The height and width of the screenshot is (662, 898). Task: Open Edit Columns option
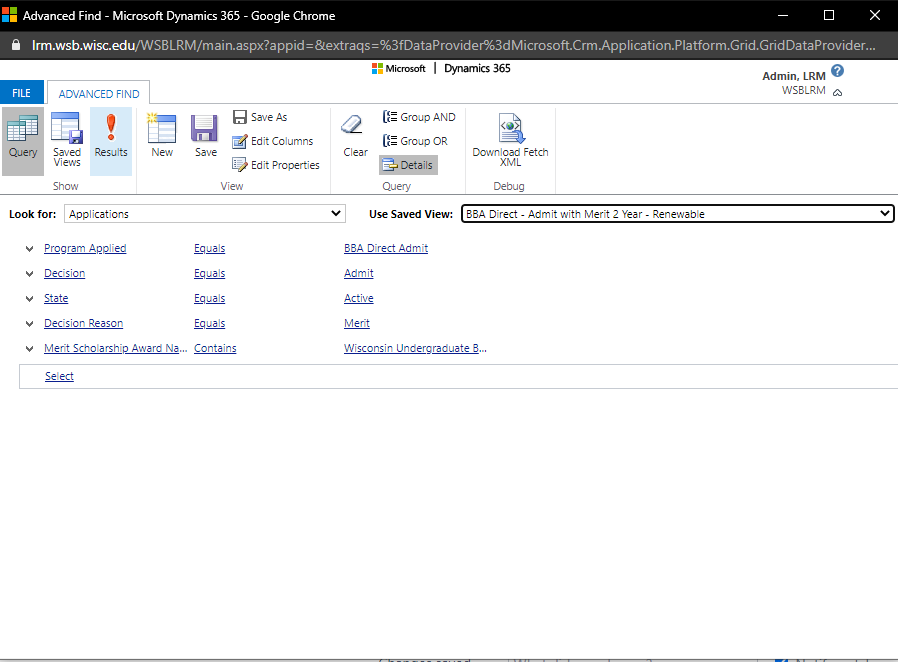(x=273, y=141)
